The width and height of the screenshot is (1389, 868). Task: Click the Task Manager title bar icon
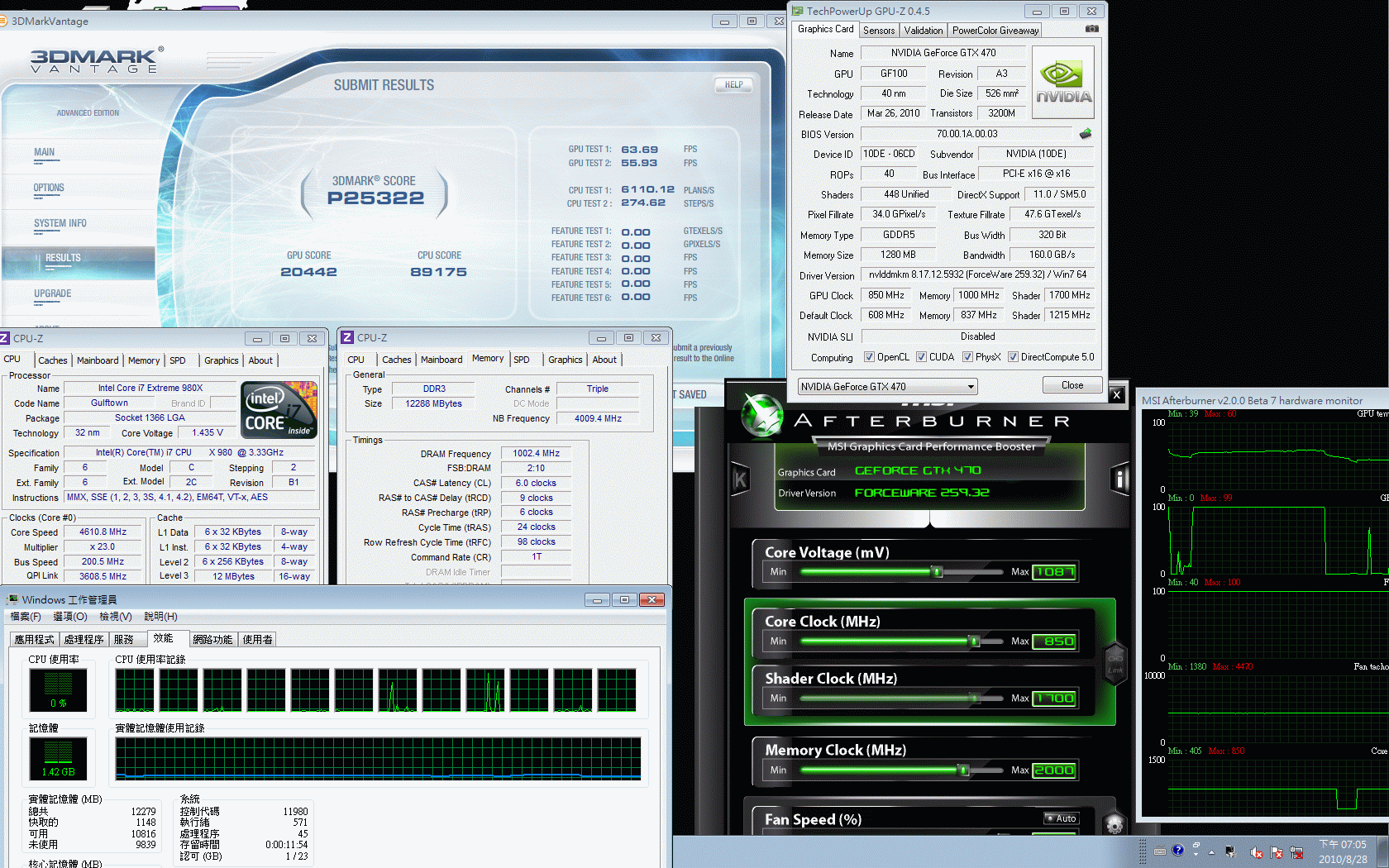[x=12, y=599]
